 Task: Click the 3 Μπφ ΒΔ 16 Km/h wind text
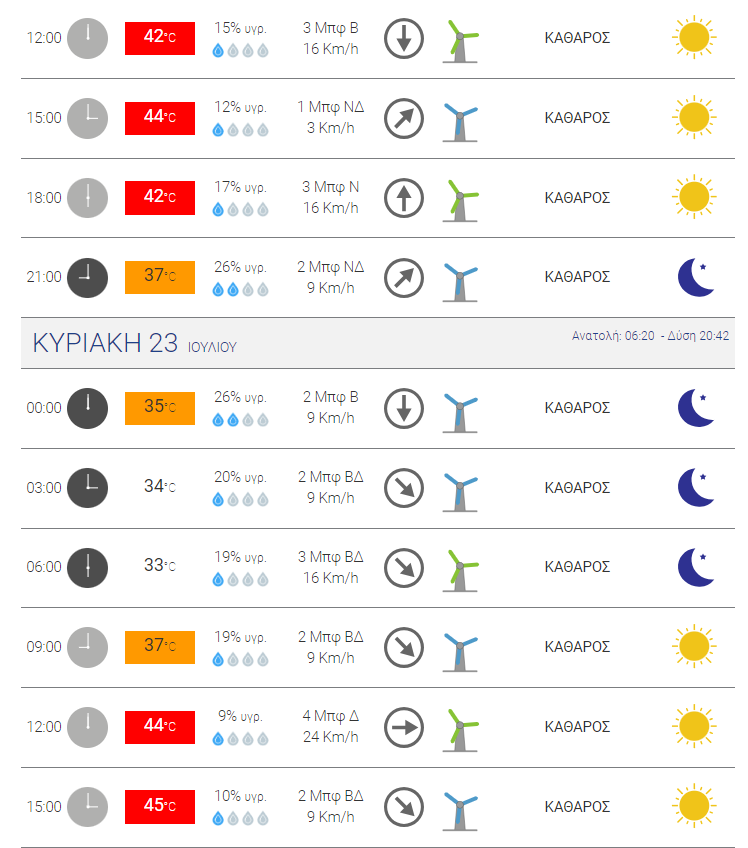pyautogui.click(x=330, y=567)
